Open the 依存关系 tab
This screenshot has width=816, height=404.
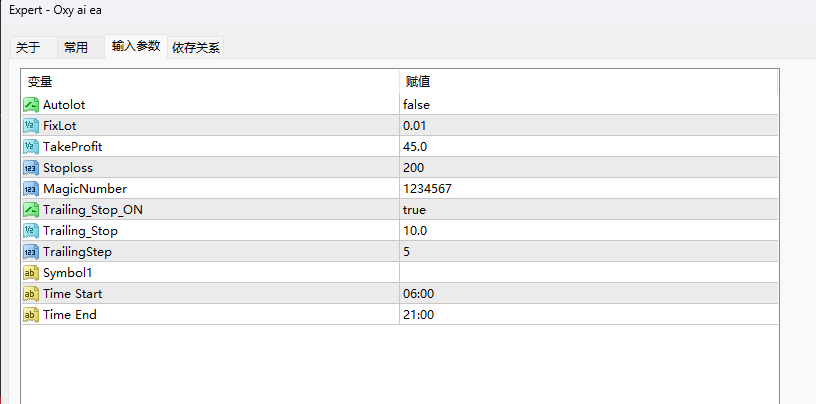pyautogui.click(x=196, y=47)
